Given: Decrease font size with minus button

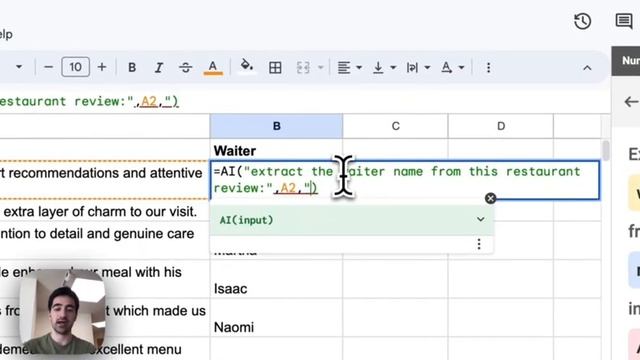Looking at the screenshot, I should [48, 67].
